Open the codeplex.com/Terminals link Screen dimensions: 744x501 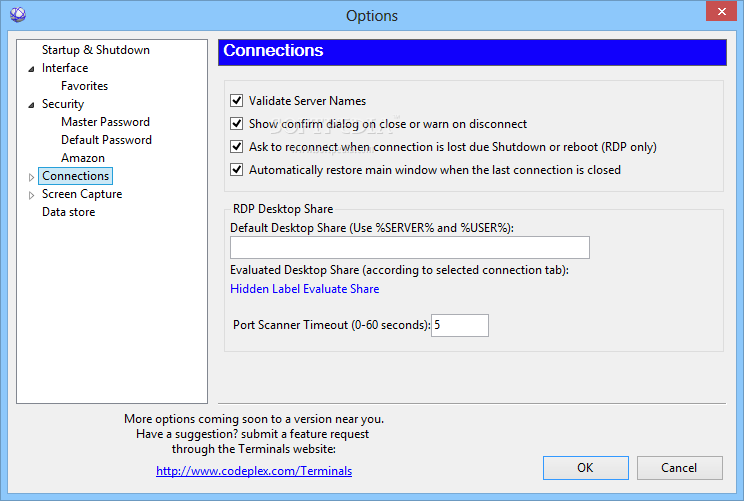pyautogui.click(x=254, y=471)
